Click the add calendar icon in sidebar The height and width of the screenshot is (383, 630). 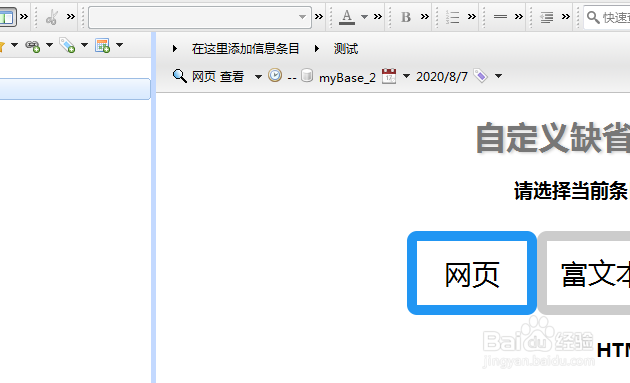pyautogui.click(x=102, y=45)
